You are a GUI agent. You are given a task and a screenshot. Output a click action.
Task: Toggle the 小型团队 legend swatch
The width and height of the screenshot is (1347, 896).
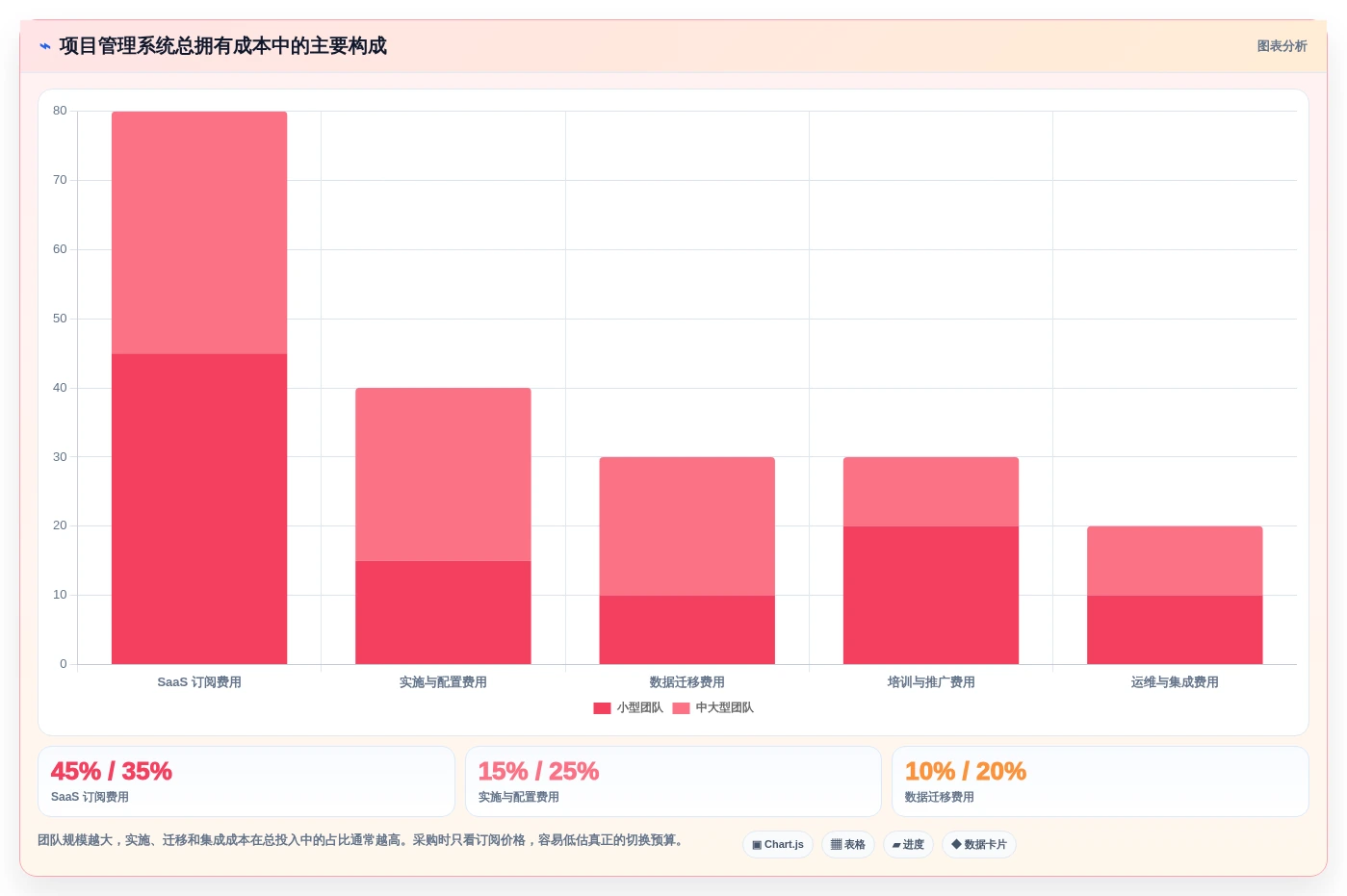[x=602, y=708]
